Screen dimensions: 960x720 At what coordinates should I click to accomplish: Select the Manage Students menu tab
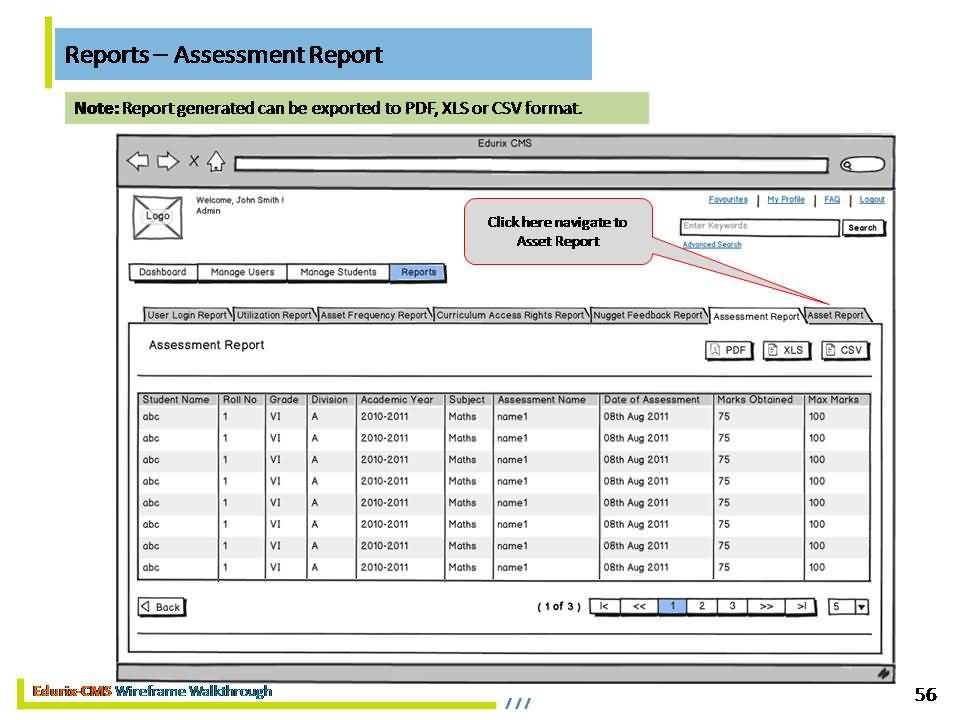[x=338, y=272]
